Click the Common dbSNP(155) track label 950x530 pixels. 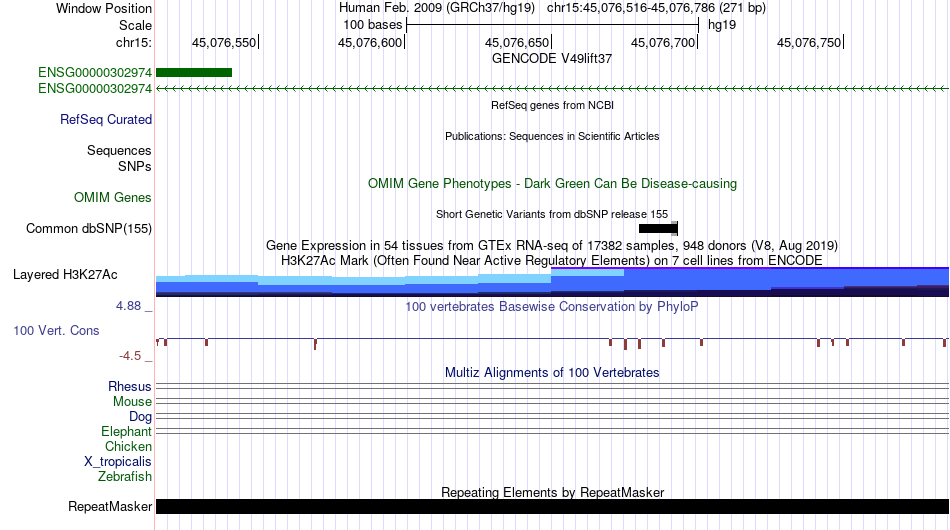(89, 228)
